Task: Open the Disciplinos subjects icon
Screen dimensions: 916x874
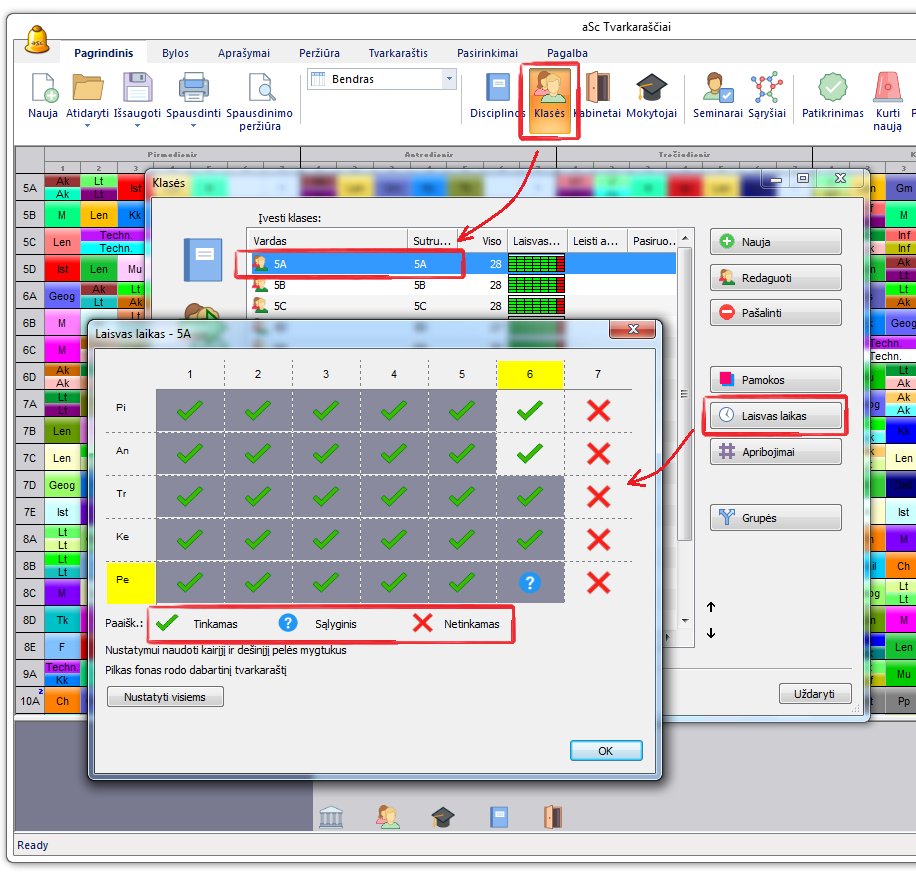Action: tap(497, 89)
